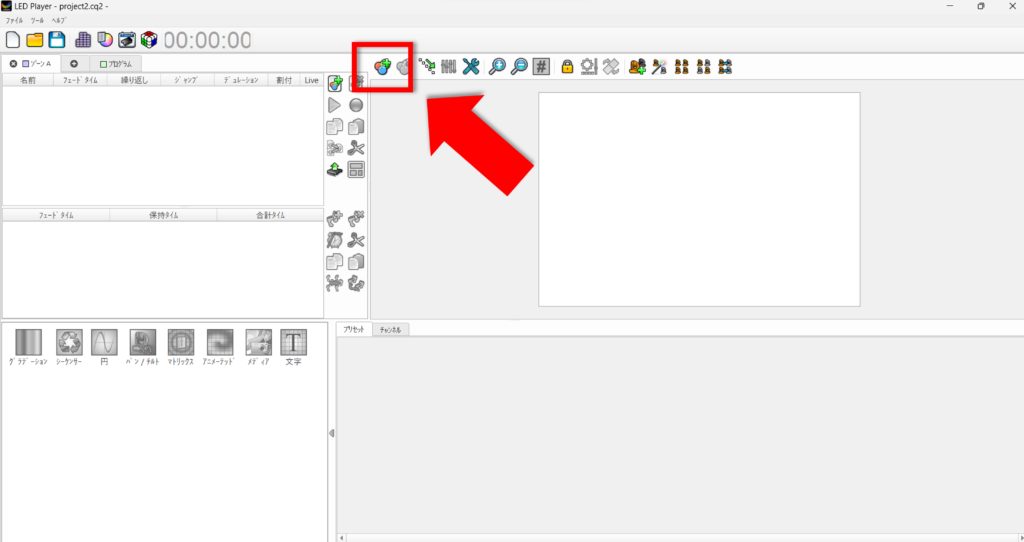Switch to the プログラム tab
This screenshot has width=1024, height=542.
coord(115,64)
